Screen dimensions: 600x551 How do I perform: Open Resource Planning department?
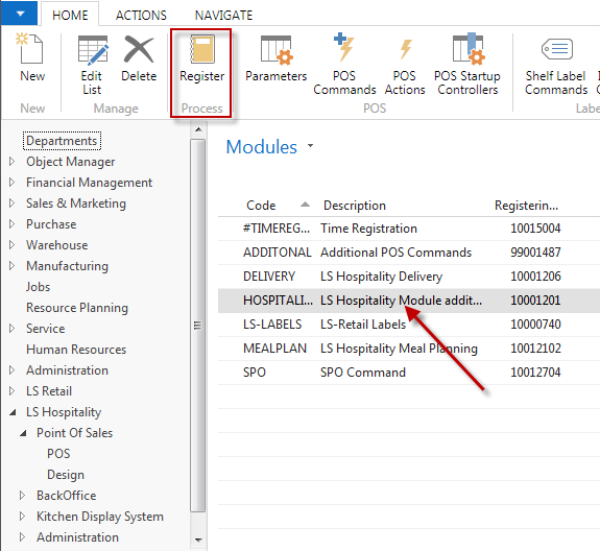tap(77, 308)
